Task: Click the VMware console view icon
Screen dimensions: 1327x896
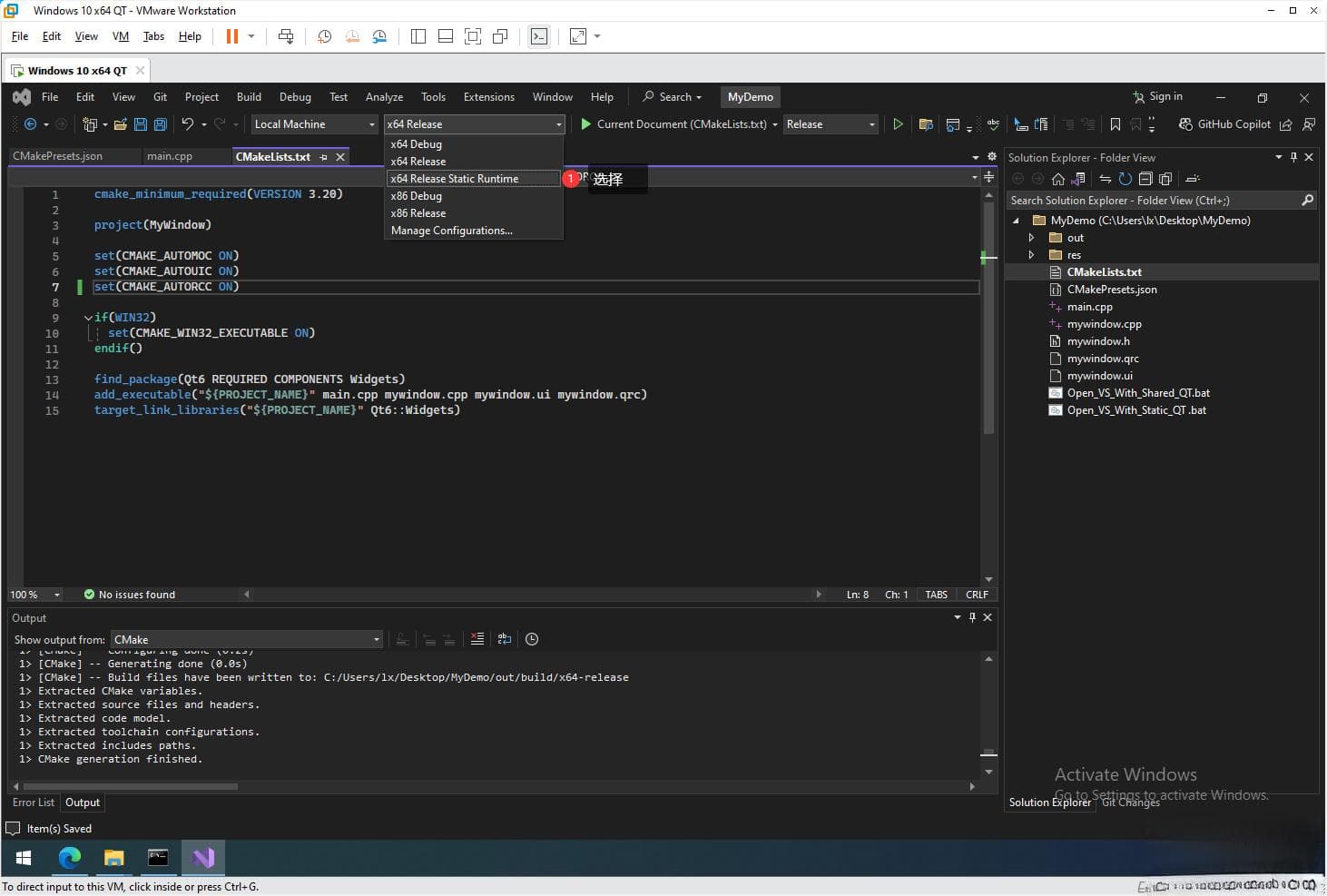Action: pos(539,36)
